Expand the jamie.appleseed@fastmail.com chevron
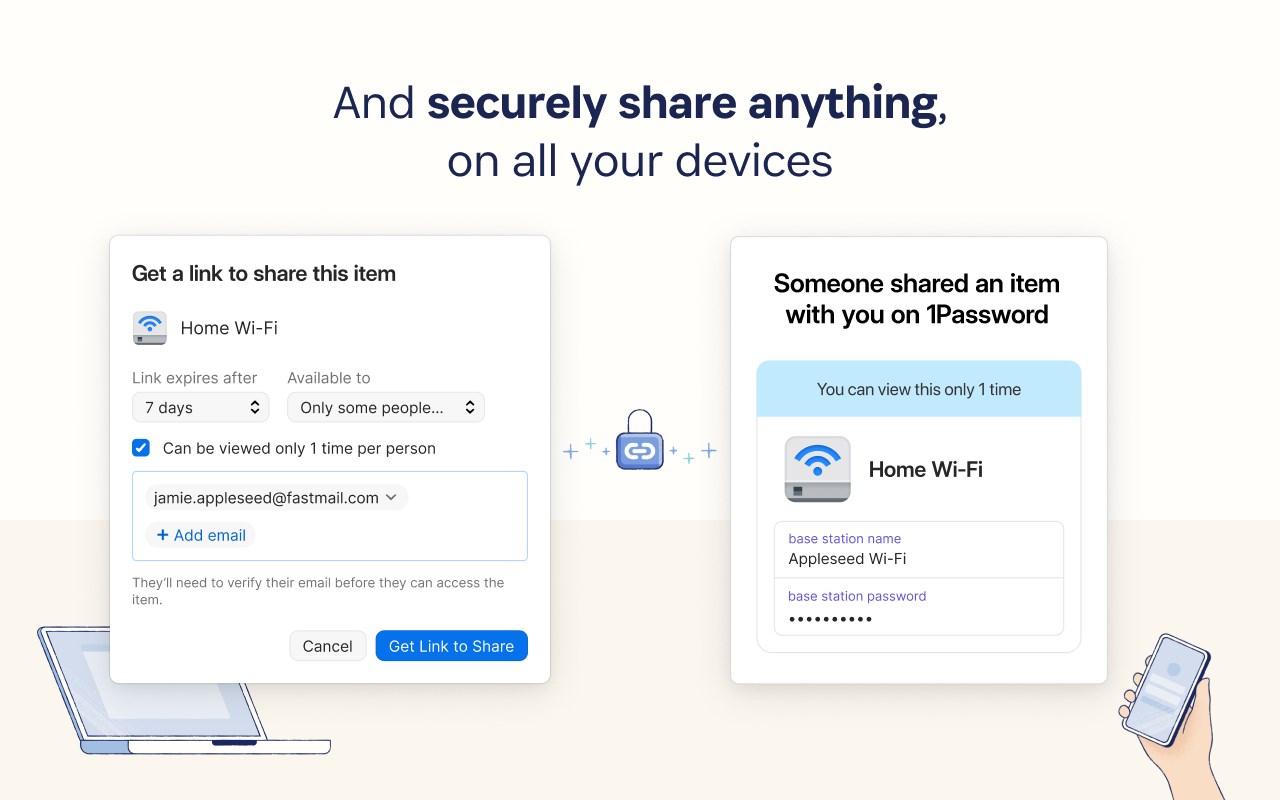Screen dimensions: 1280x800 click(x=391, y=497)
